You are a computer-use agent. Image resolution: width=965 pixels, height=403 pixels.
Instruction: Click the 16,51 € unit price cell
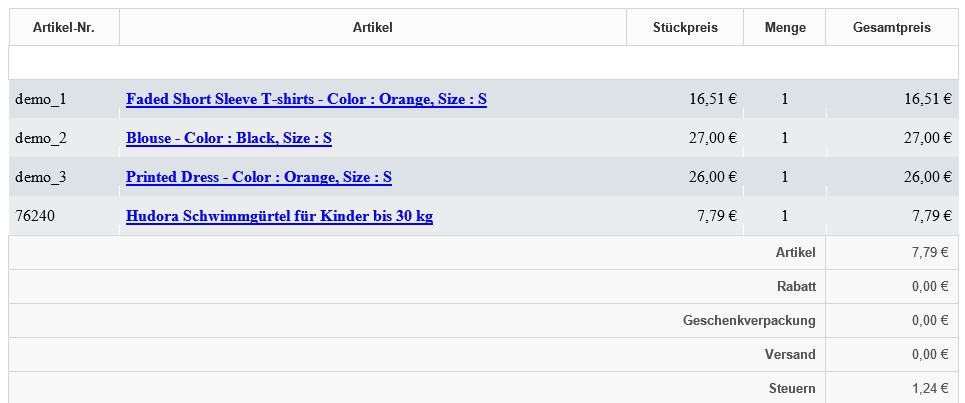pos(713,99)
